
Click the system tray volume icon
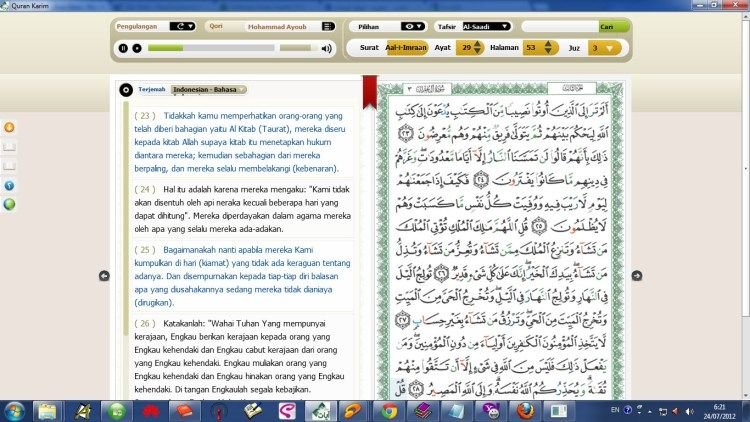click(689, 411)
